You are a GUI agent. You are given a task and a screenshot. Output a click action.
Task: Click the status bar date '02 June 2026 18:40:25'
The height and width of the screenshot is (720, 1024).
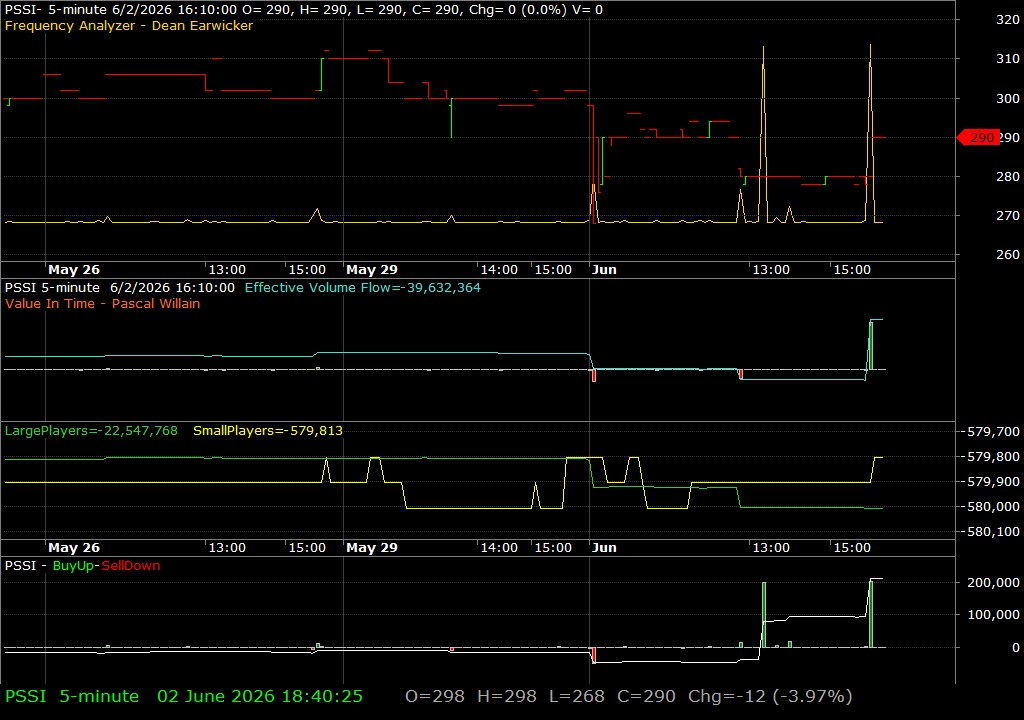tap(260, 696)
